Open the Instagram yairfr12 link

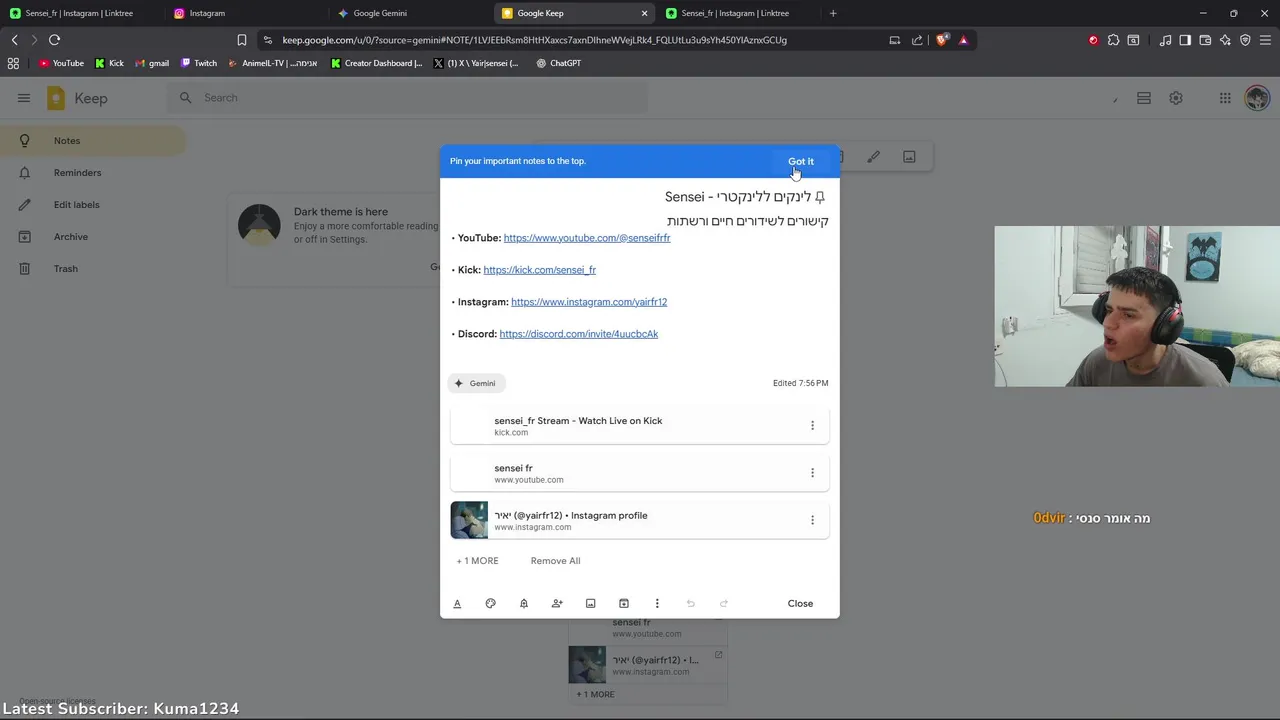[589, 302]
